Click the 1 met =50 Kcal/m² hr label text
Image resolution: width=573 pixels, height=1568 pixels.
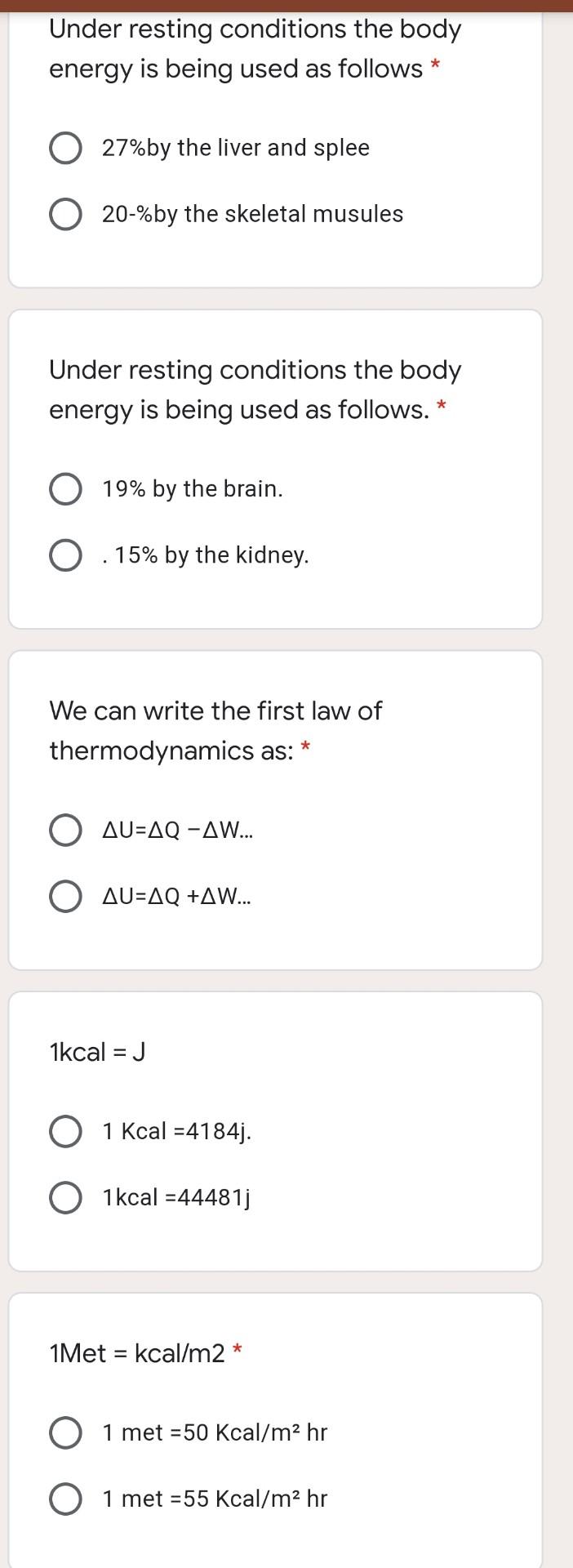tap(215, 1432)
